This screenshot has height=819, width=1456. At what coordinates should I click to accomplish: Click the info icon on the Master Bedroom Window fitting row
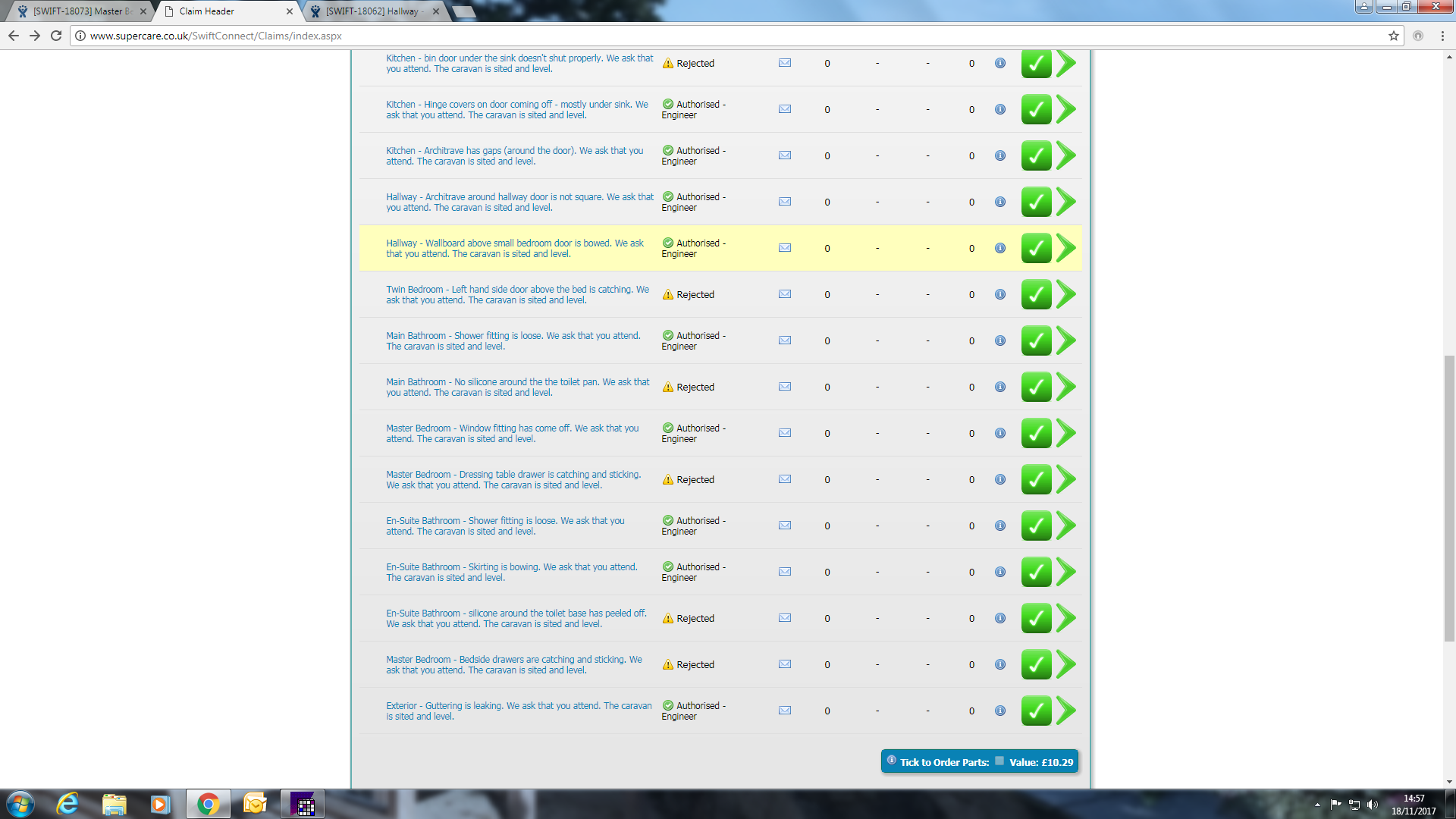[1000, 433]
